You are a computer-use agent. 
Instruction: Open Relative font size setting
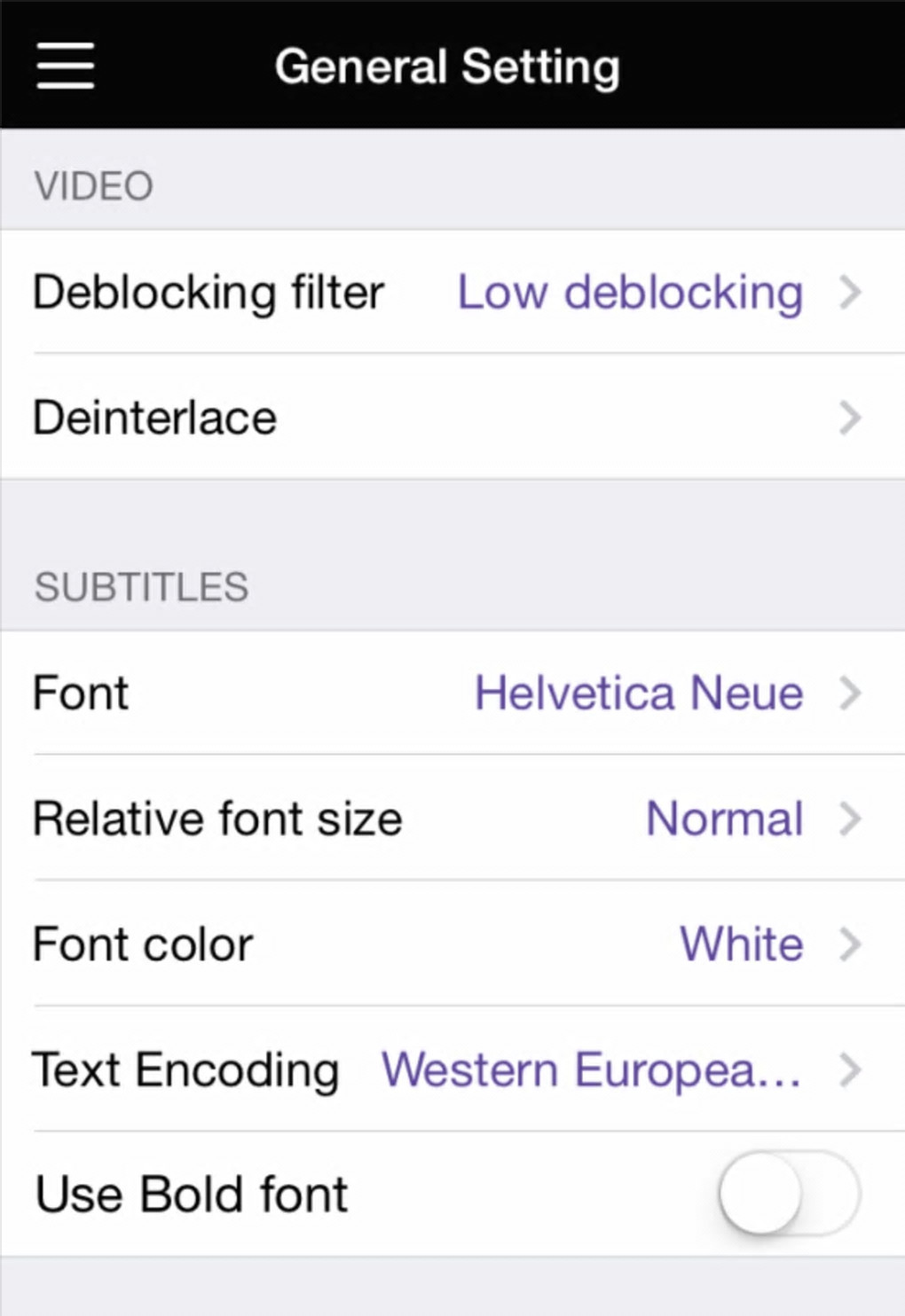[x=217, y=819]
